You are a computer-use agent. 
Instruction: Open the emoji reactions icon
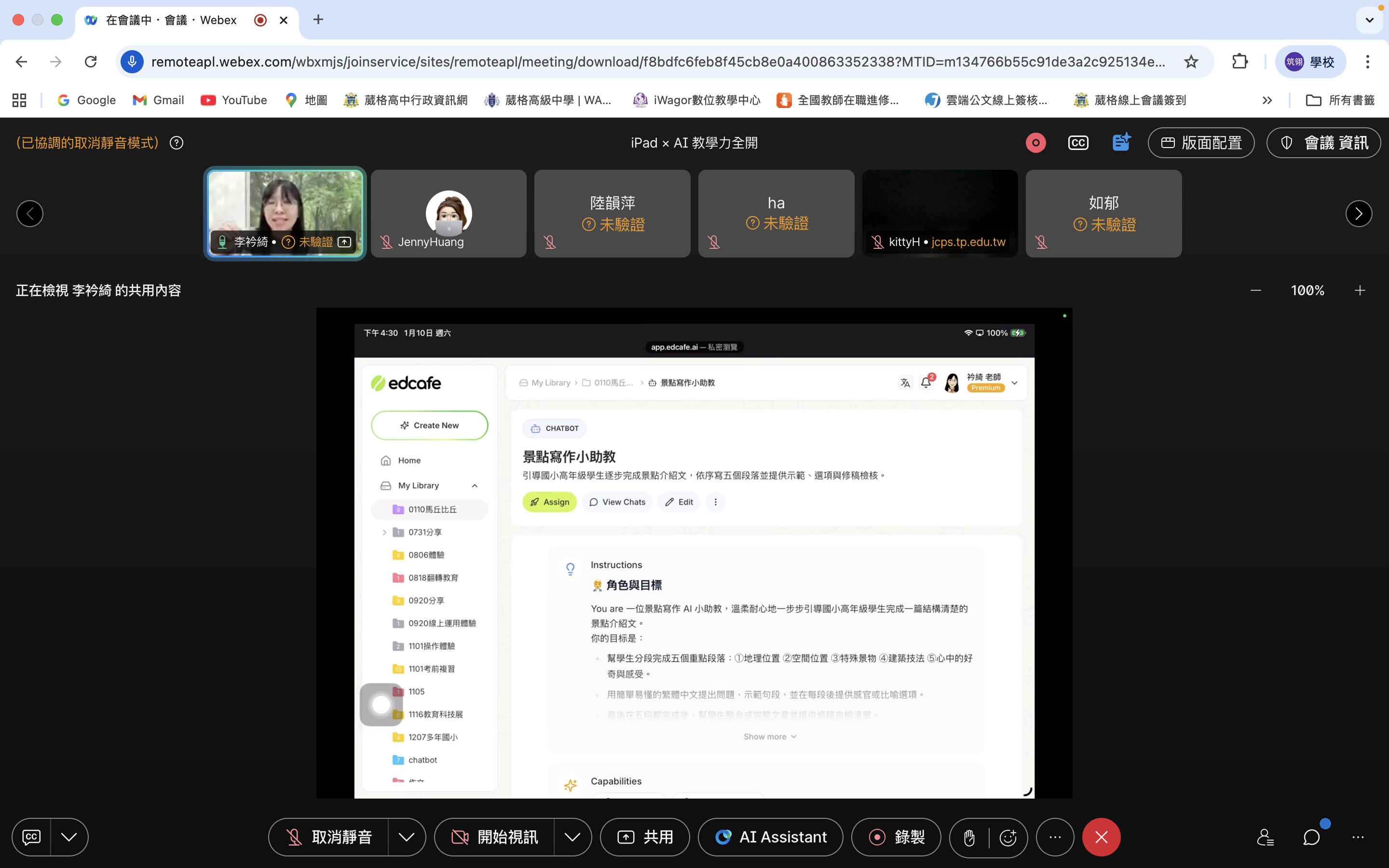[x=1008, y=838]
